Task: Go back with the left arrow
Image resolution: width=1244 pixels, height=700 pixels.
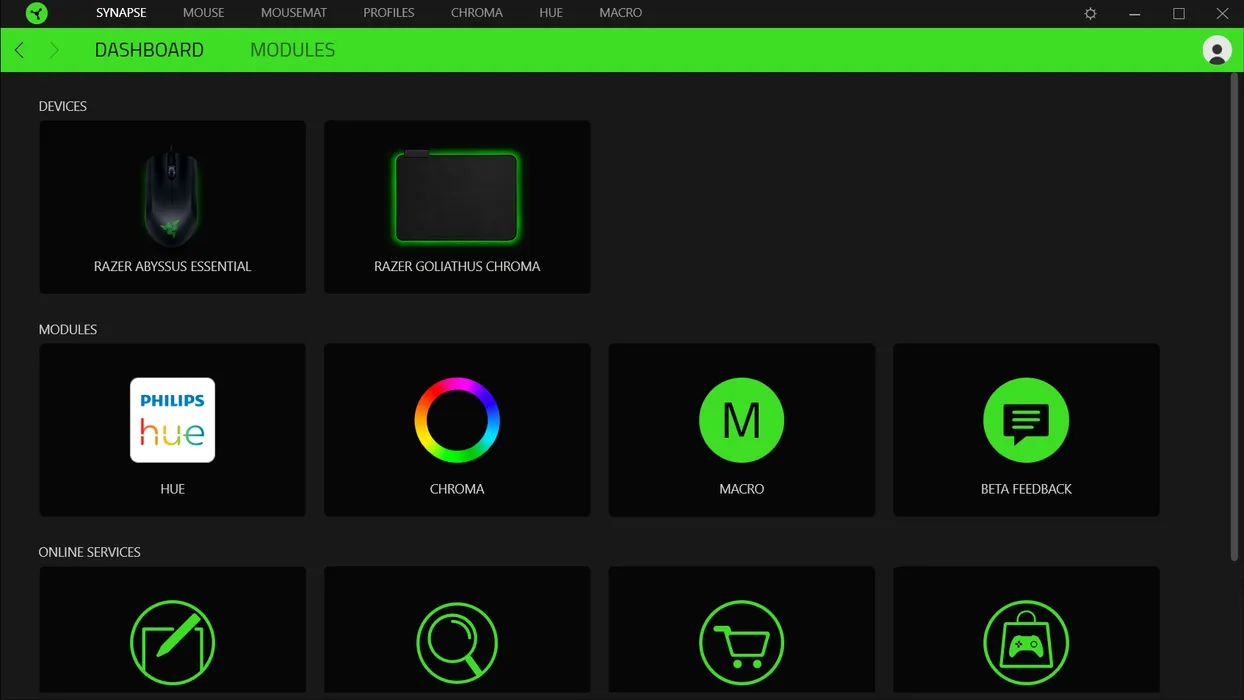Action: pos(19,50)
